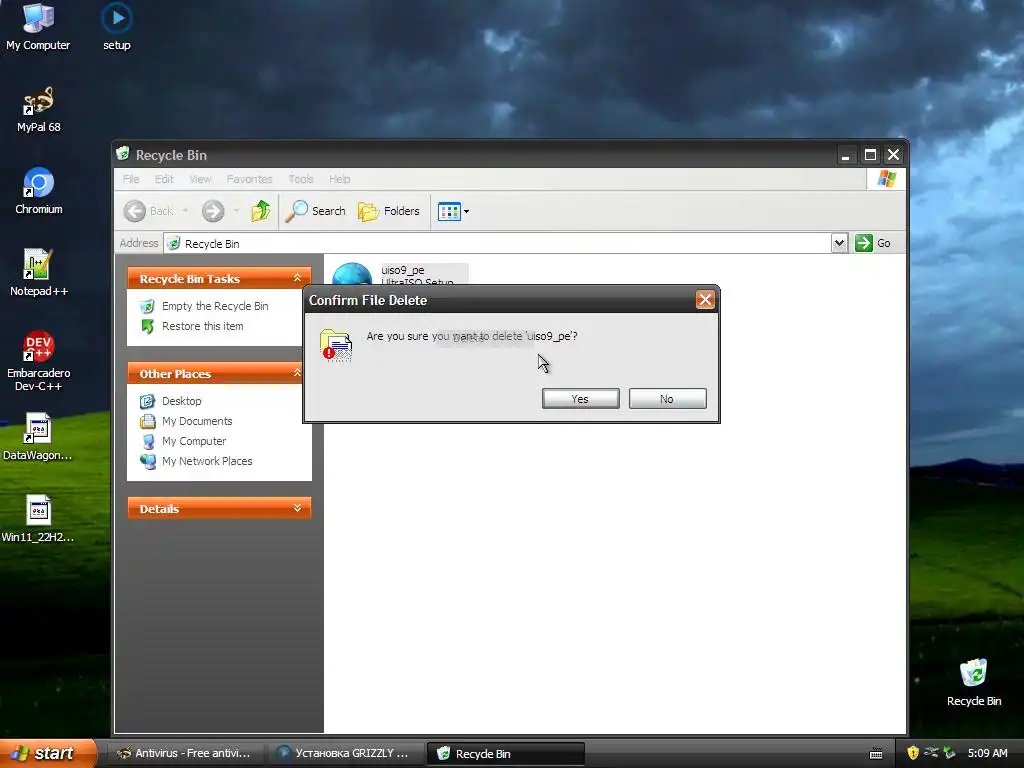1024x768 pixels.
Task: Click the yellow security shield tray icon
Action: click(x=913, y=753)
